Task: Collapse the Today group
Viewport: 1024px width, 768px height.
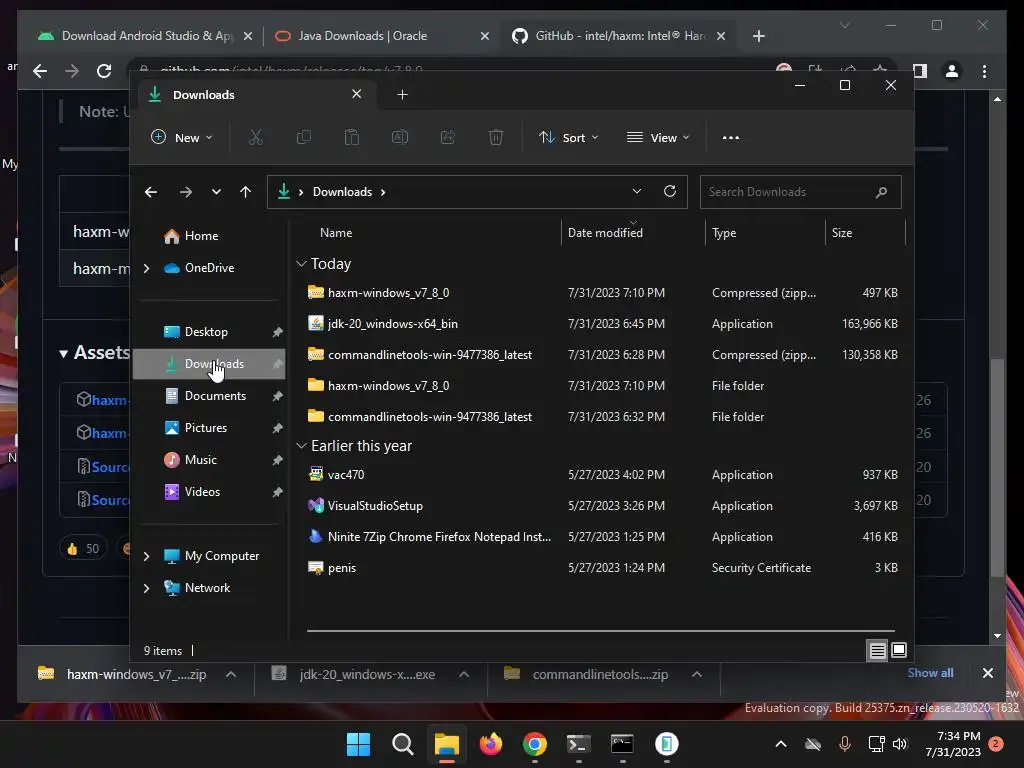Action: click(x=301, y=264)
